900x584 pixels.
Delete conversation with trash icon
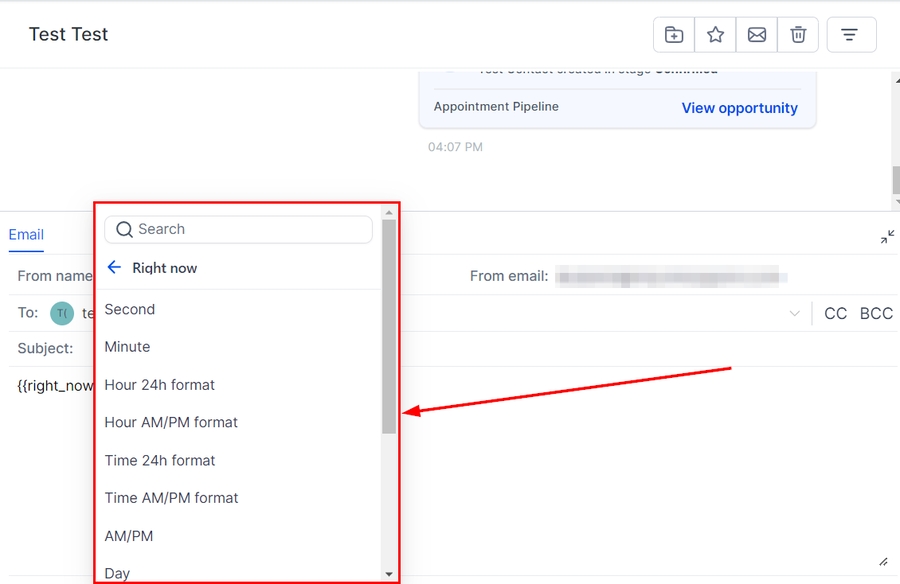click(798, 35)
